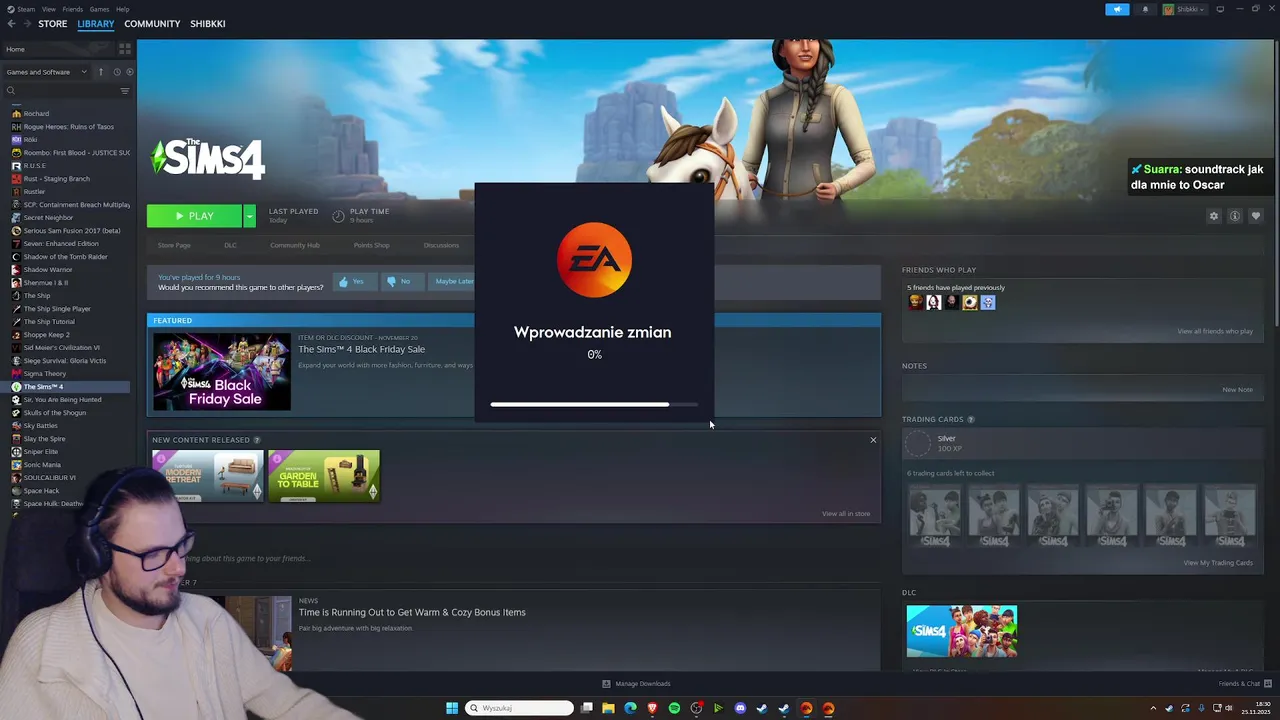
Task: Go back with the left arrow
Action: [11, 23]
